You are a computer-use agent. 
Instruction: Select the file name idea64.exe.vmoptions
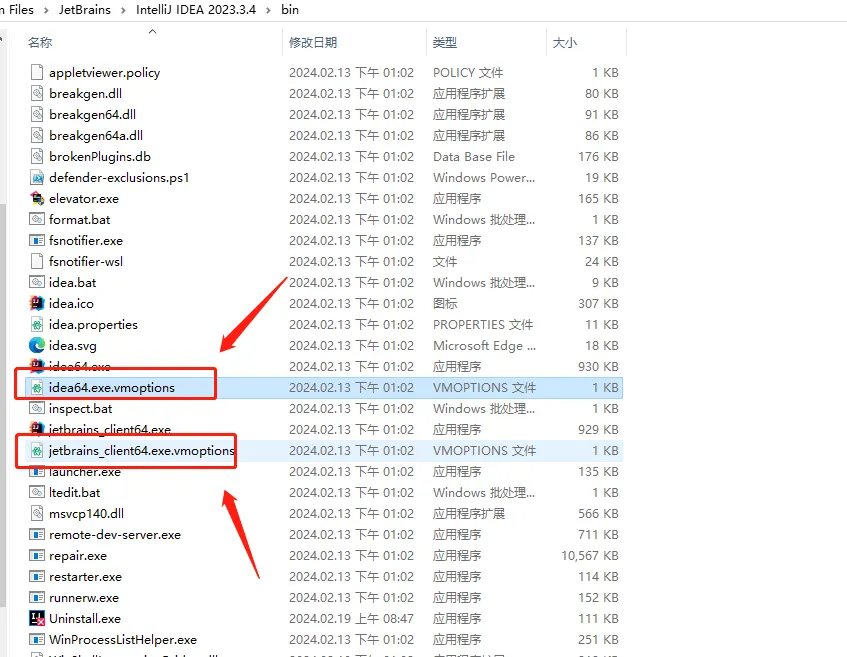pos(112,388)
